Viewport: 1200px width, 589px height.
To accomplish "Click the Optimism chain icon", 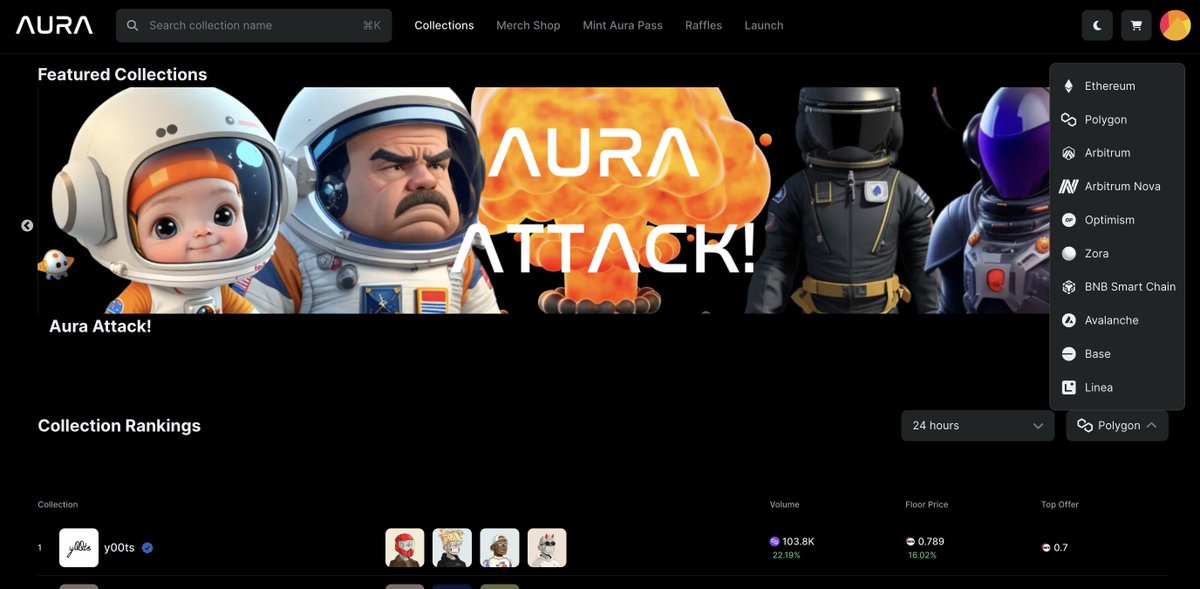I will click(x=1068, y=220).
